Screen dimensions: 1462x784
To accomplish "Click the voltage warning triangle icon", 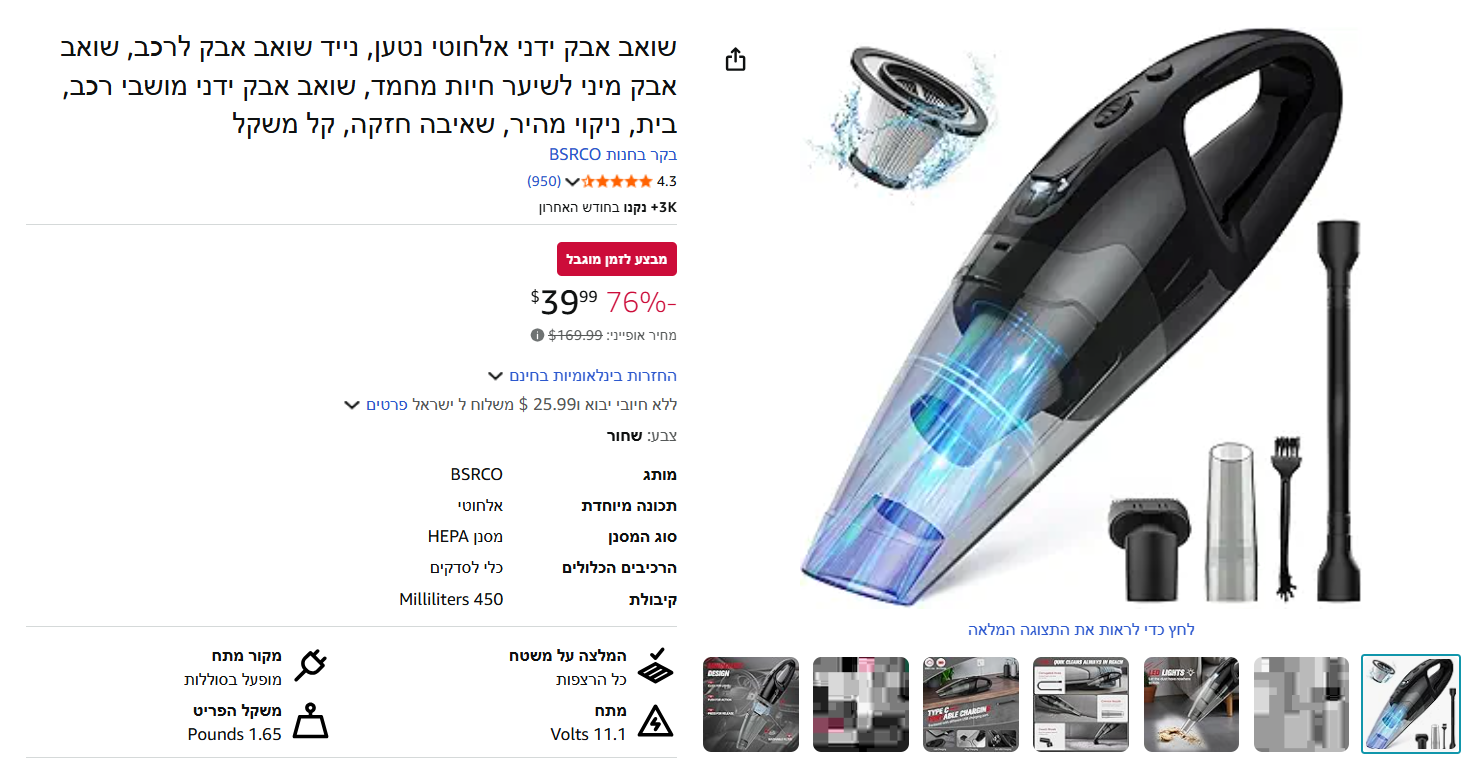I will point(655,721).
